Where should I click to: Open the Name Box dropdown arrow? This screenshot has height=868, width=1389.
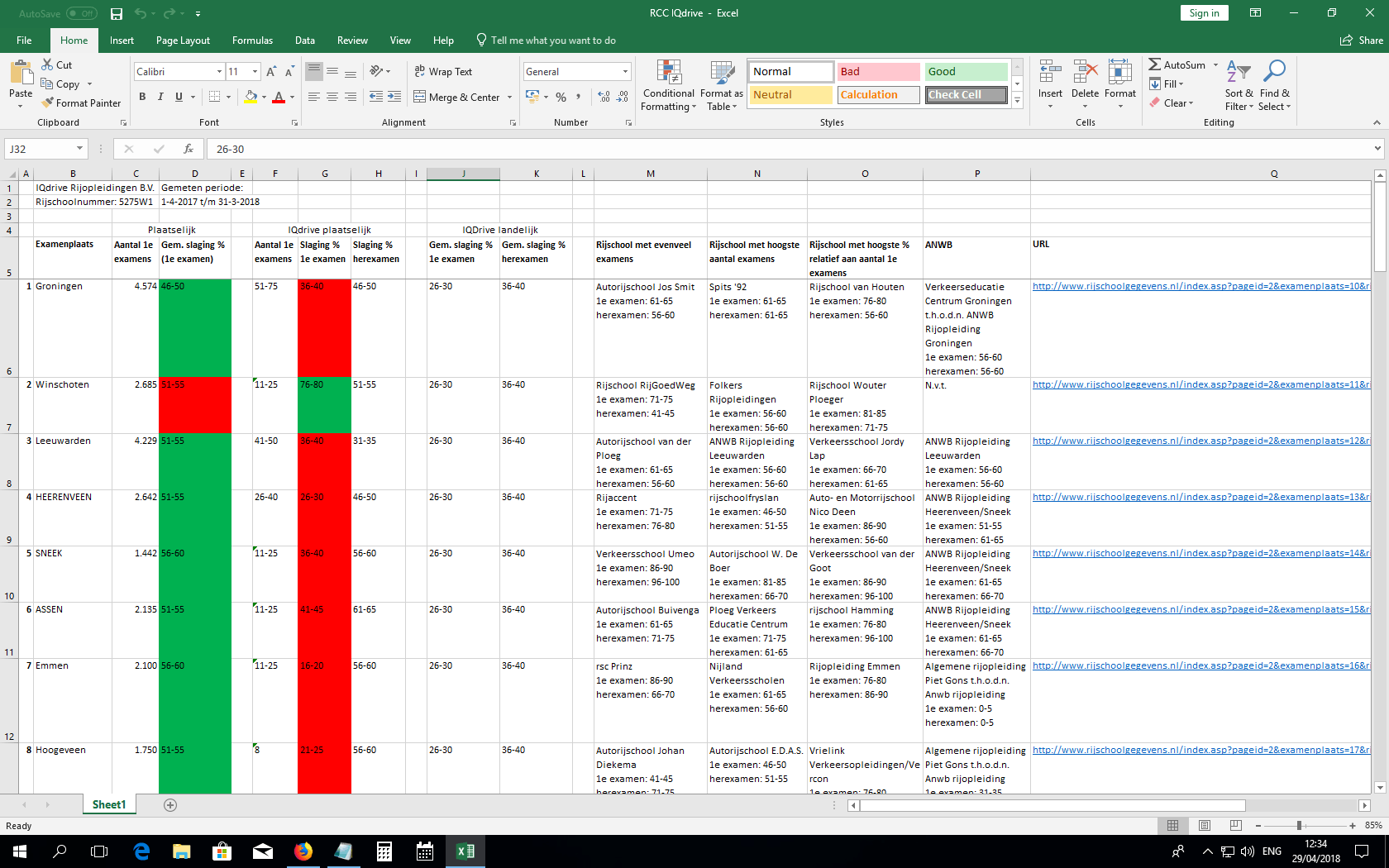coord(79,149)
